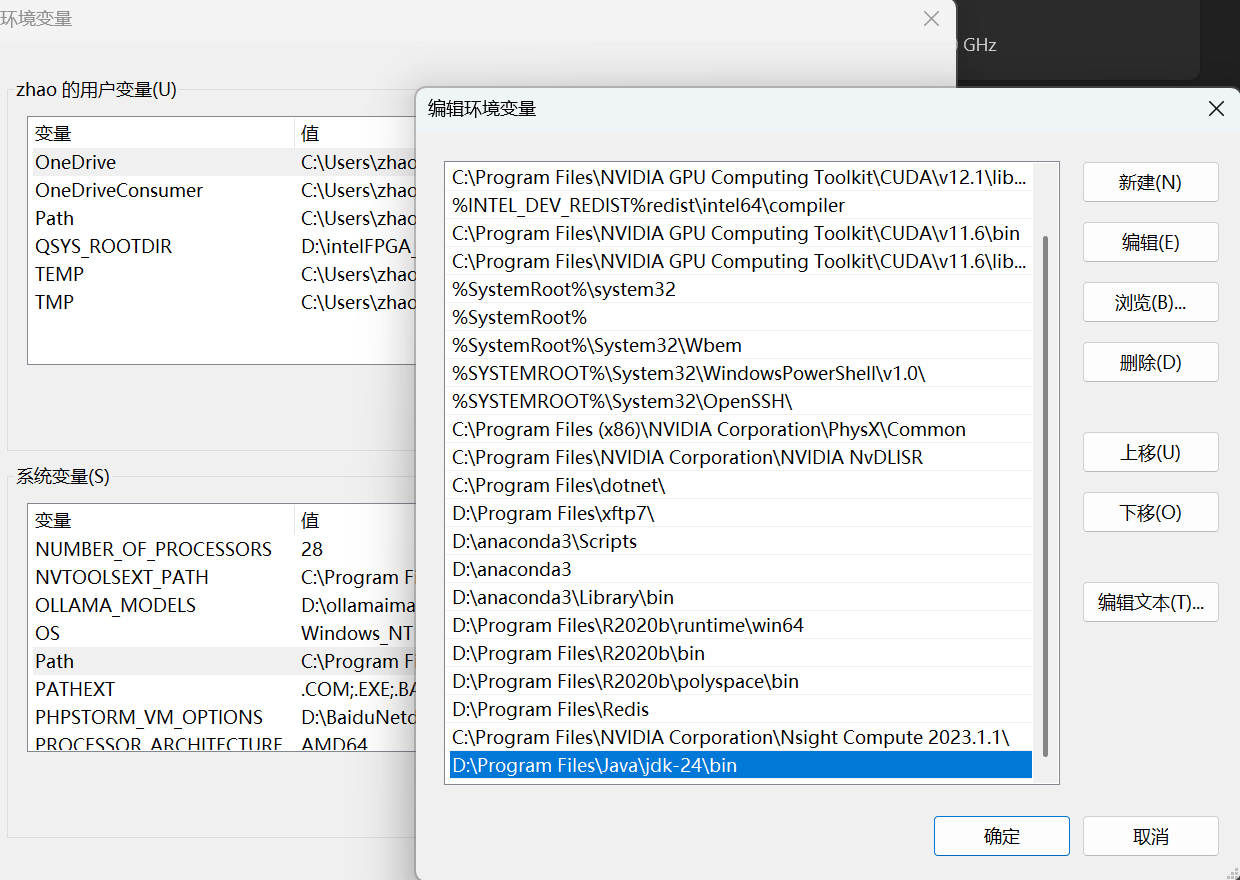Screen dimensions: 1240x880
Task: Select the PHPSTORM_VM_OPTIONS system variable
Action: pyautogui.click(x=222, y=717)
